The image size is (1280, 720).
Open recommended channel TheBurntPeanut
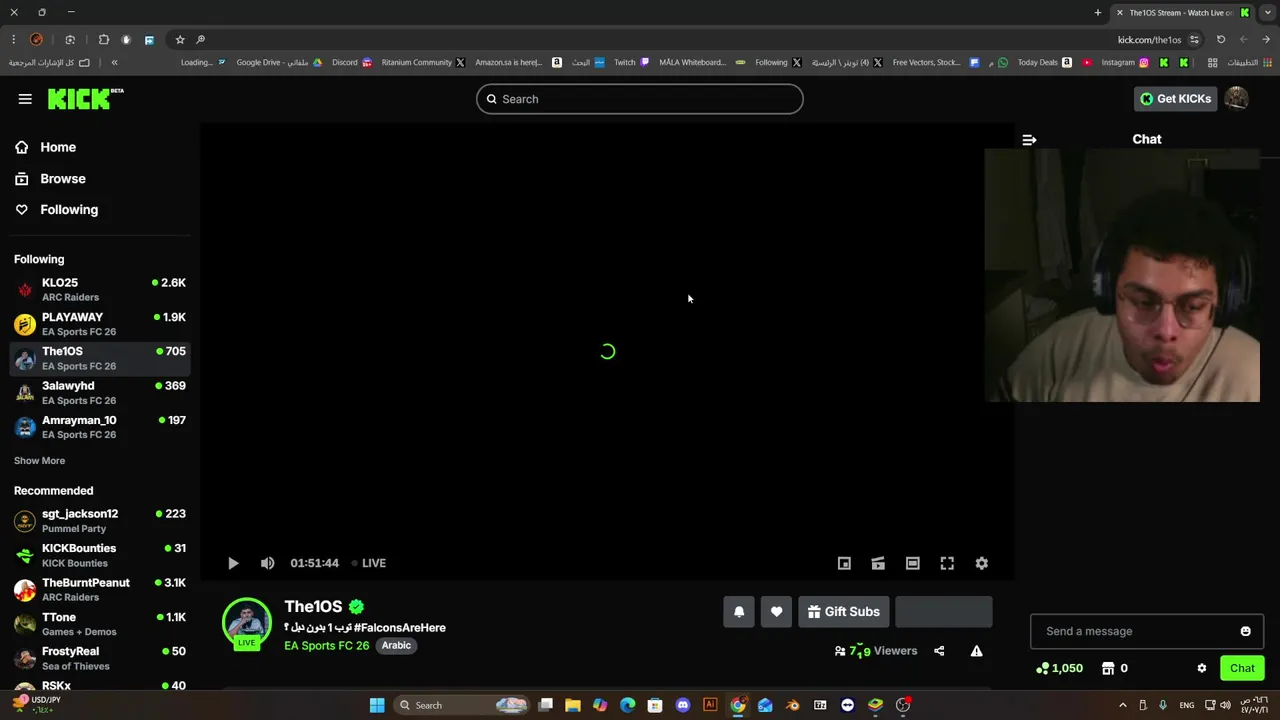click(100, 589)
